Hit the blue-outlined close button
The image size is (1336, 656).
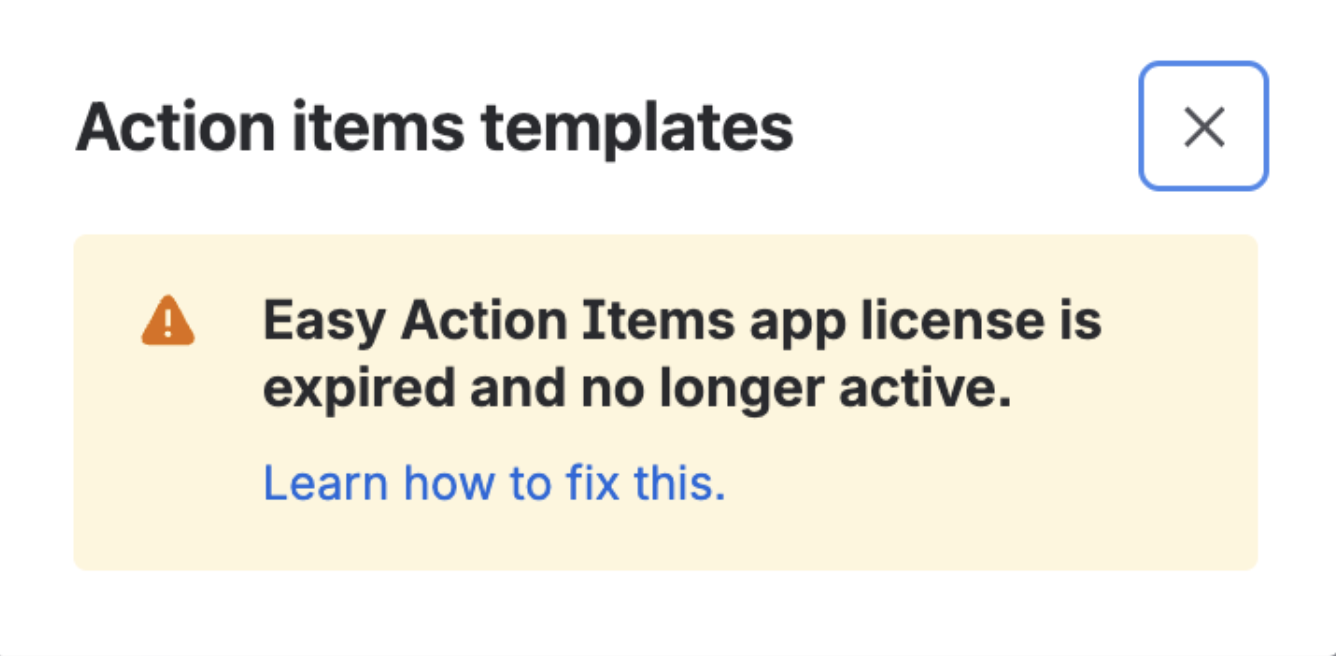pyautogui.click(x=1204, y=127)
